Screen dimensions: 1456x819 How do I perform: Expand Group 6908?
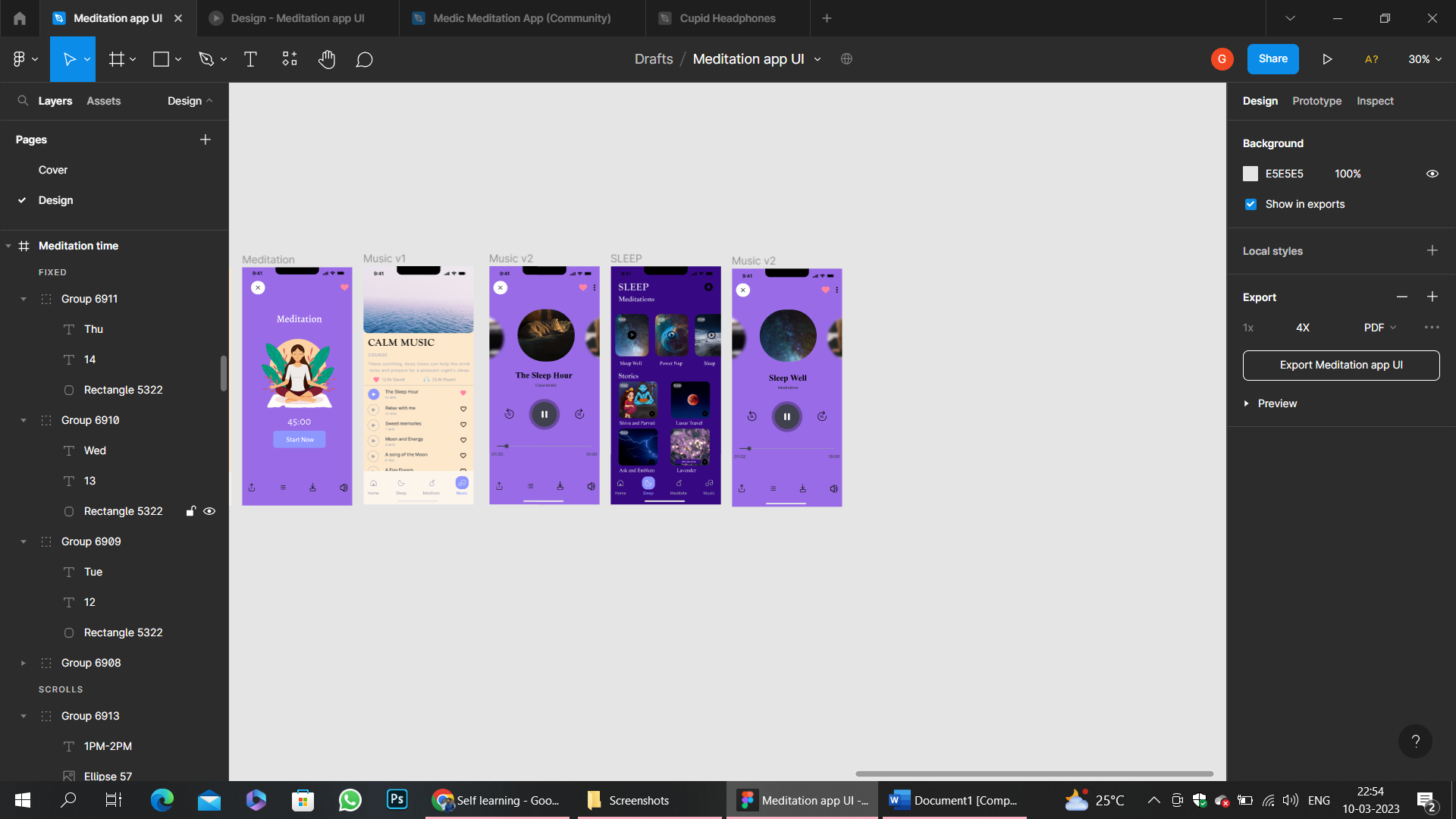point(24,663)
